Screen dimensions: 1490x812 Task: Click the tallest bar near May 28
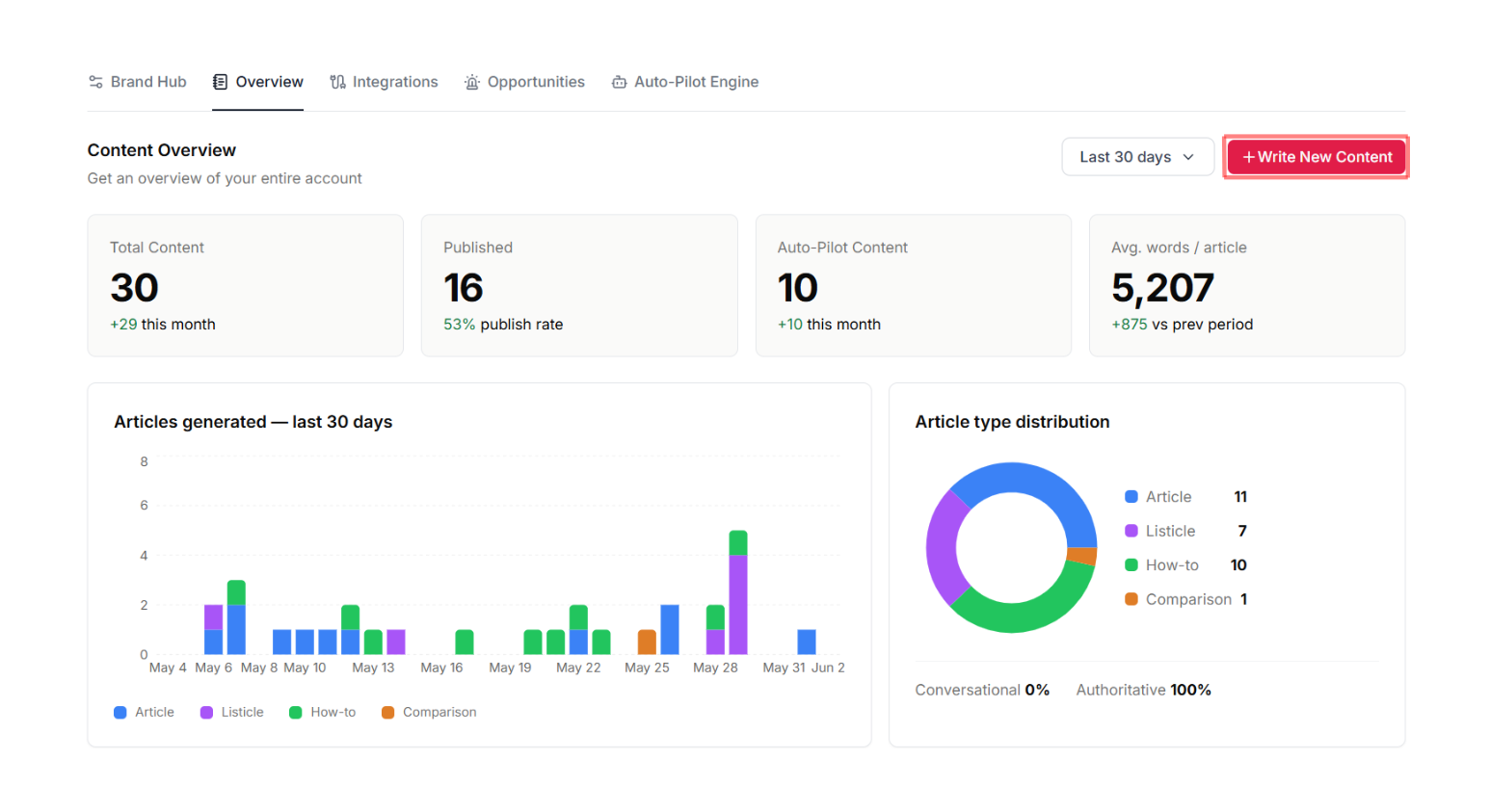738,592
